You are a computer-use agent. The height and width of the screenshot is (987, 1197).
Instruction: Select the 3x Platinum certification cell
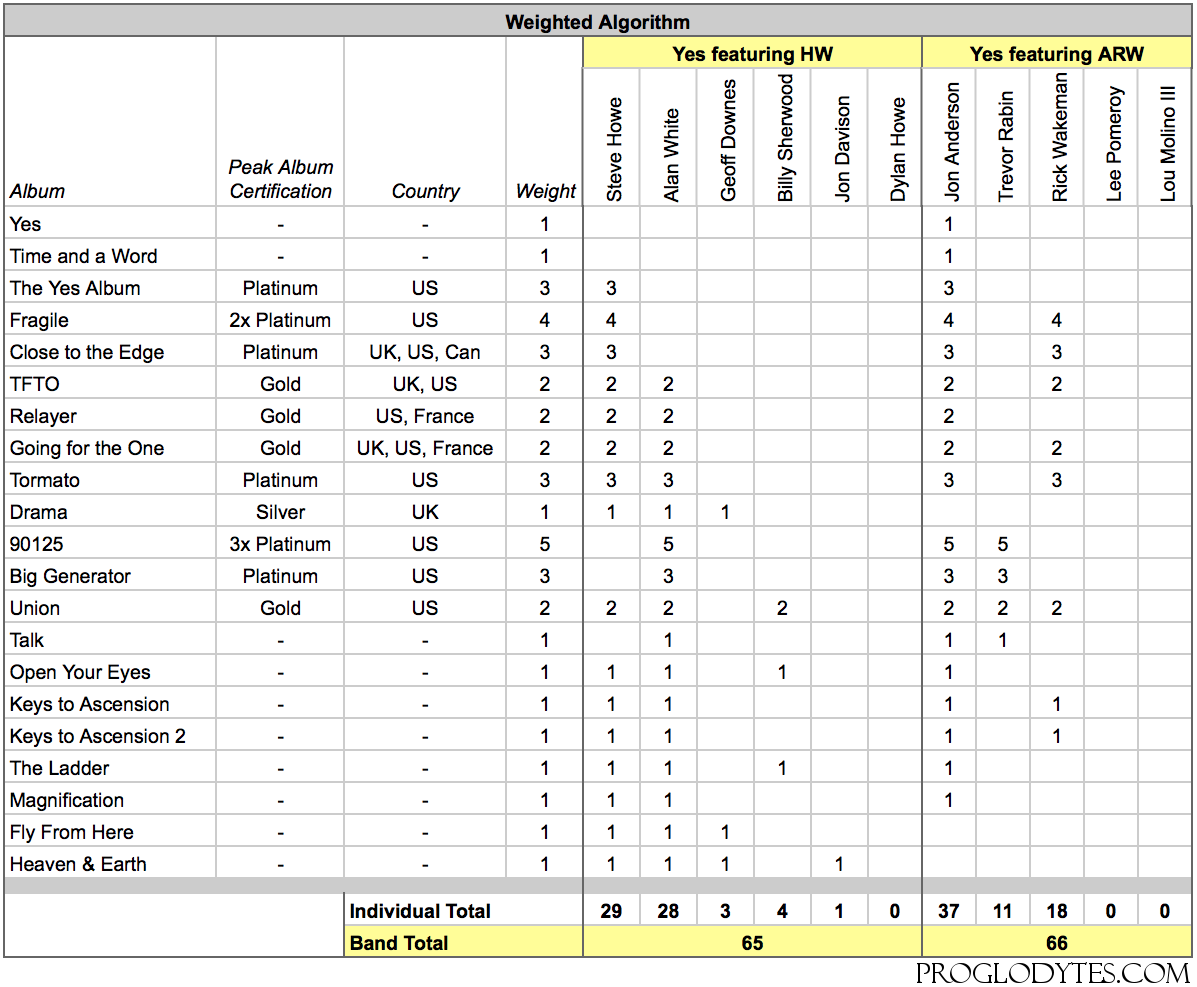(x=280, y=544)
